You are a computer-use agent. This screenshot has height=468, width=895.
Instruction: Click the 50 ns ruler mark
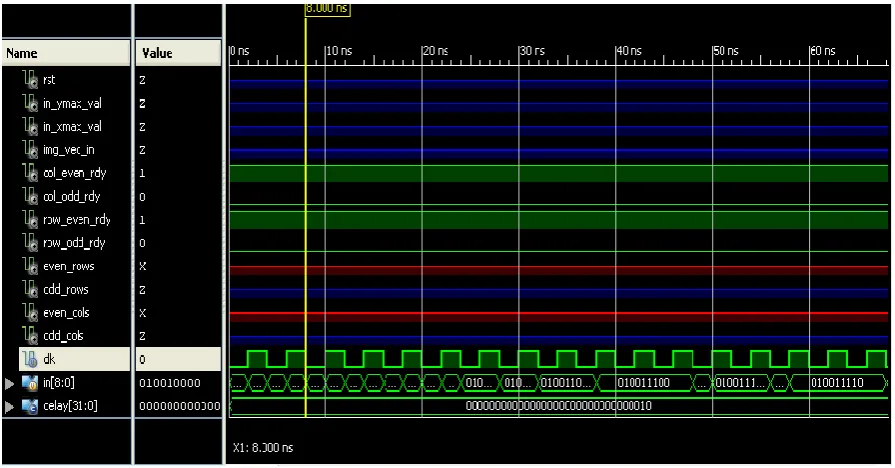726,51
